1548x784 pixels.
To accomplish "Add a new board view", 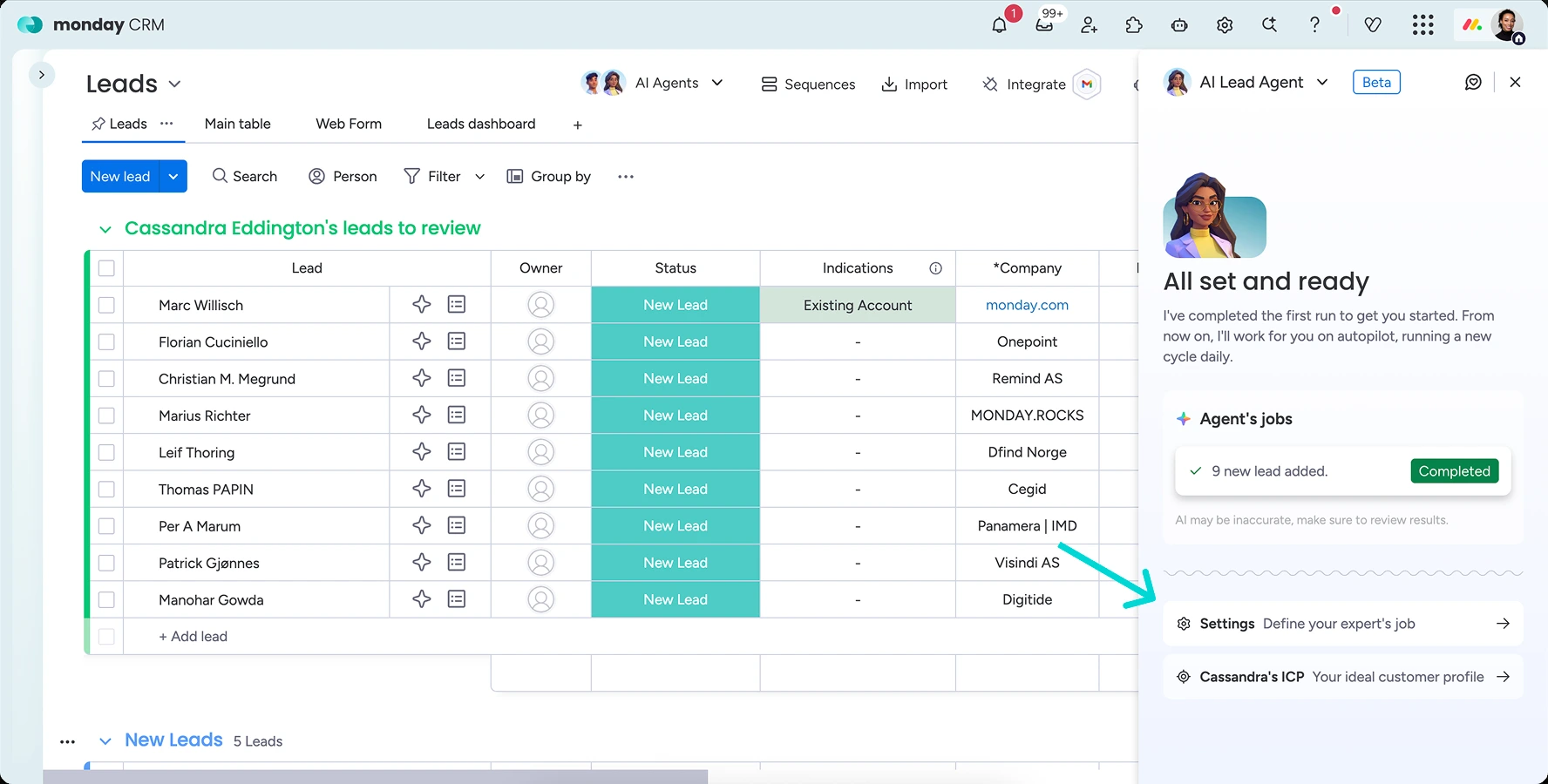I will point(577,125).
